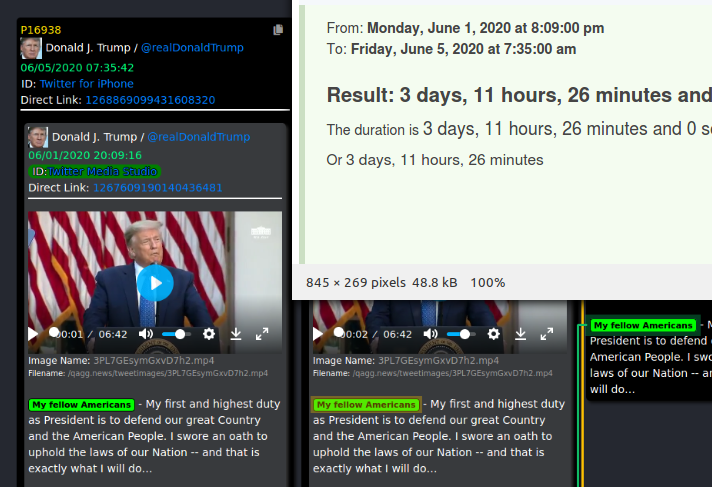Screen dimensions: 712x487
Task: Open direct link 1267609190140436481
Action: (157, 188)
